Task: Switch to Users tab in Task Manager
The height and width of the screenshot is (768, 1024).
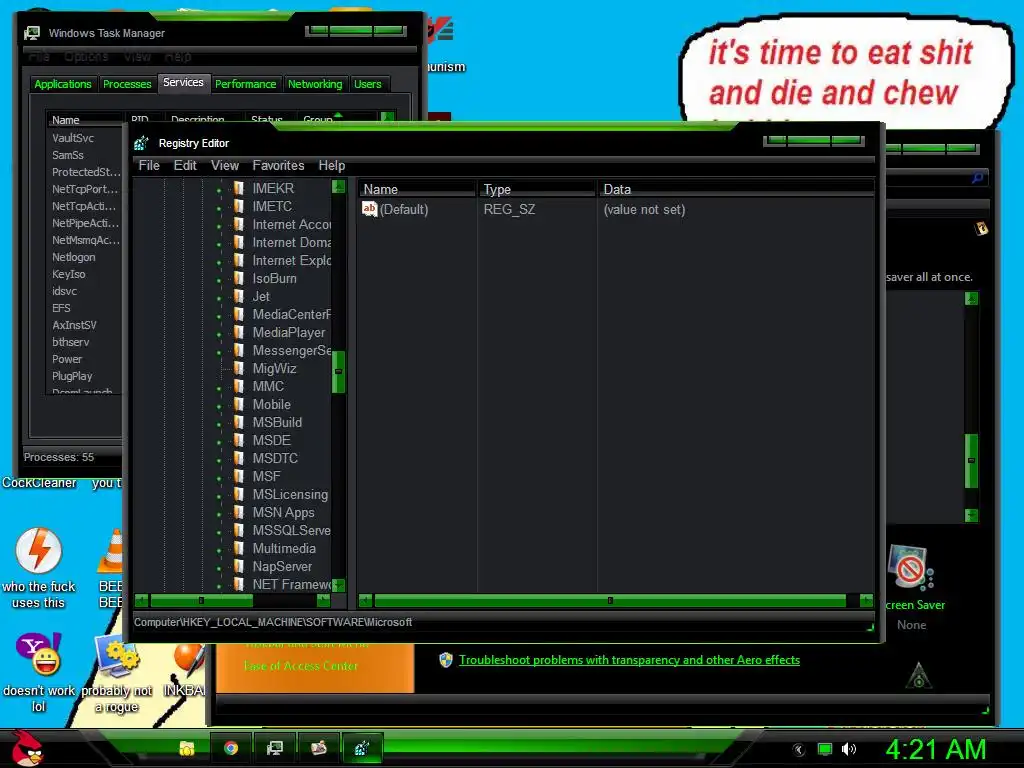Action: (x=368, y=84)
